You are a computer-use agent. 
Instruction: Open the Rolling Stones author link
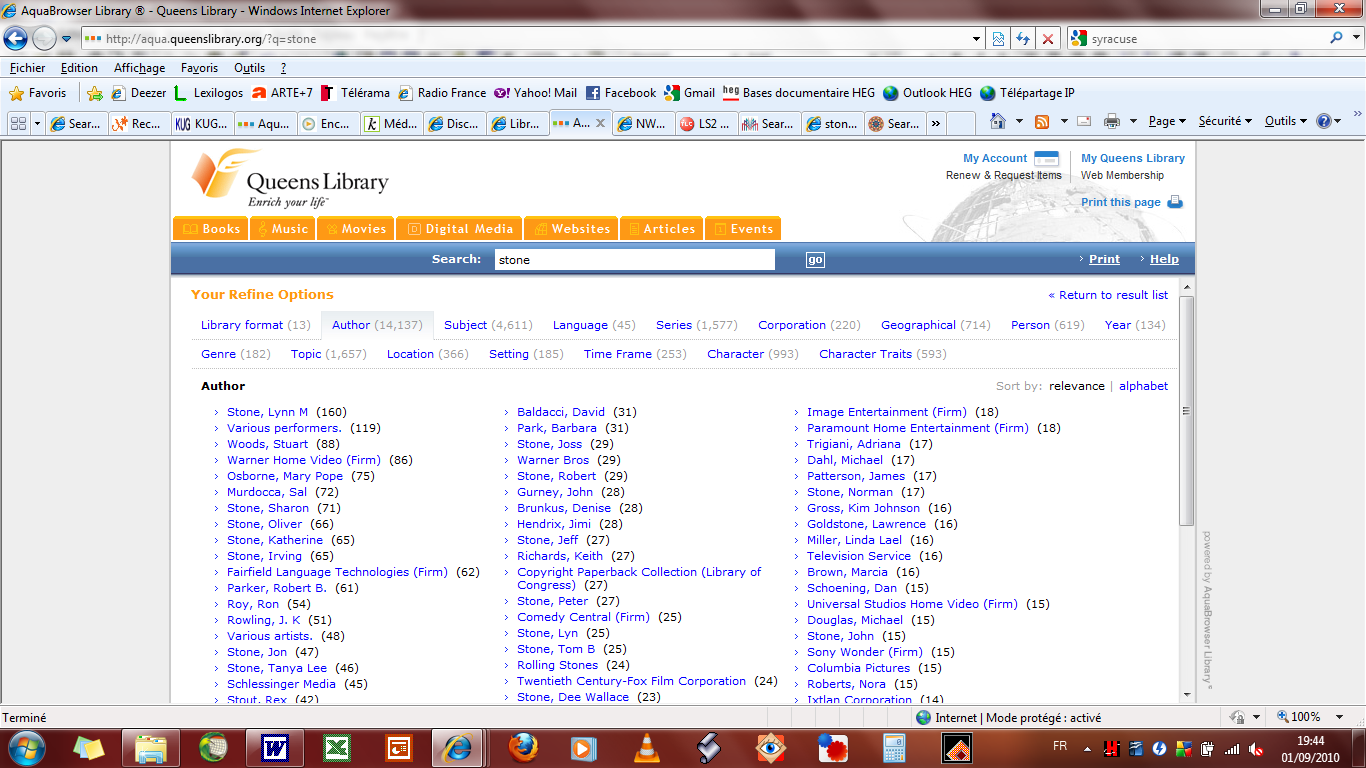click(558, 665)
